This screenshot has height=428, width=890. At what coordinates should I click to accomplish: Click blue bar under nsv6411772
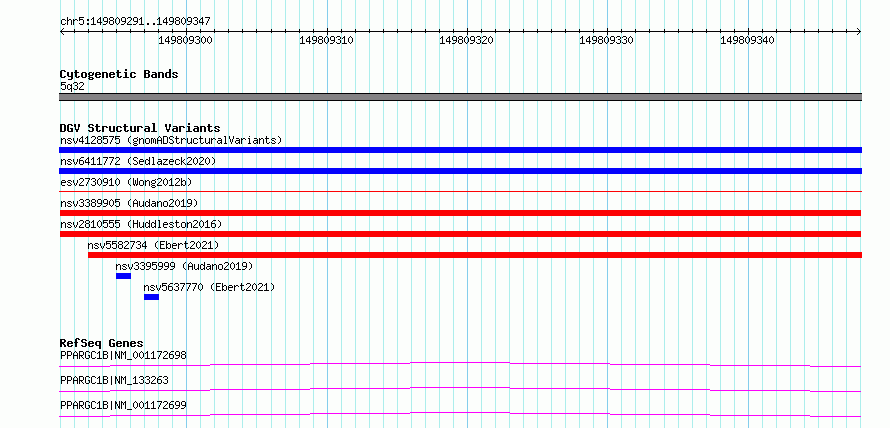coord(460,171)
